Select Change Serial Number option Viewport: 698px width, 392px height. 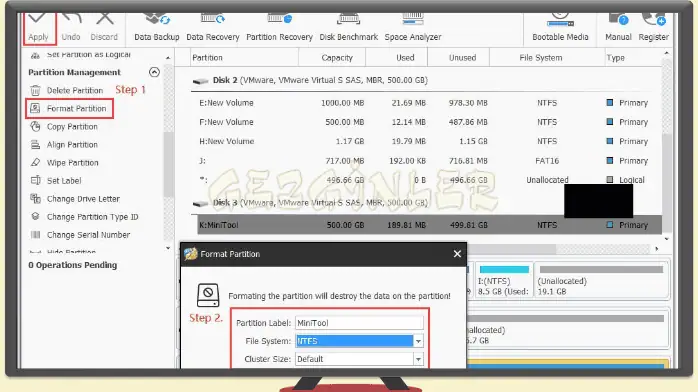(x=80, y=235)
